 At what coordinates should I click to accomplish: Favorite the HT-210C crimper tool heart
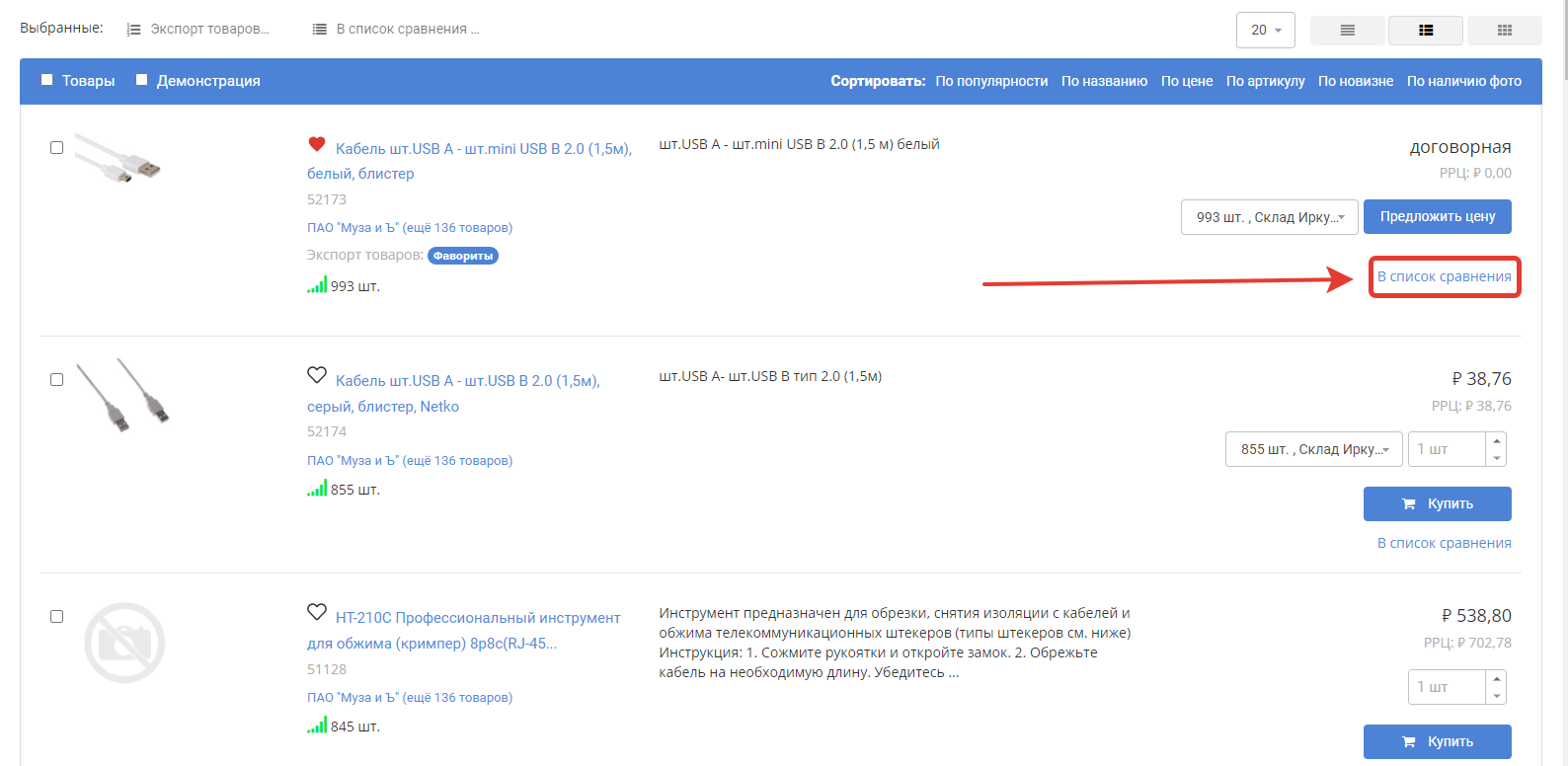click(x=317, y=612)
